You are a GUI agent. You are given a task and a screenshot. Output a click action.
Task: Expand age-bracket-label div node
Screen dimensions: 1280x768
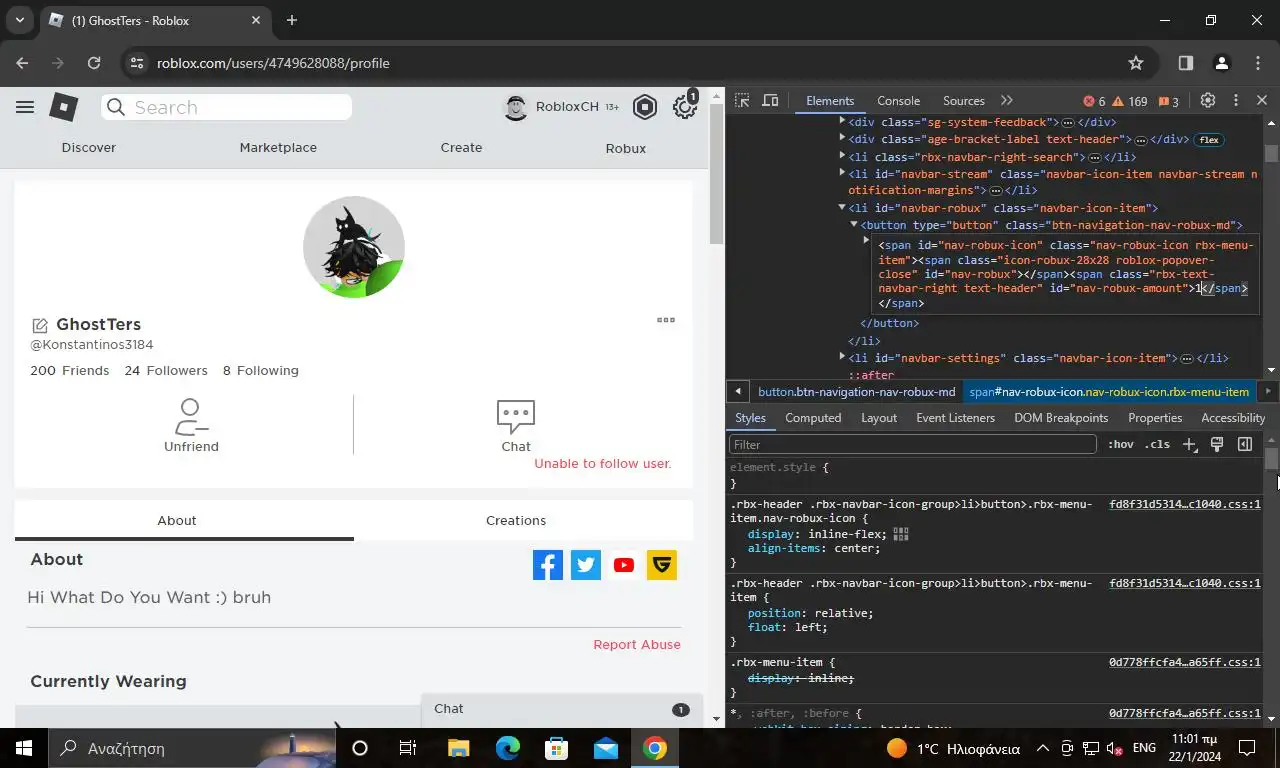click(x=842, y=139)
